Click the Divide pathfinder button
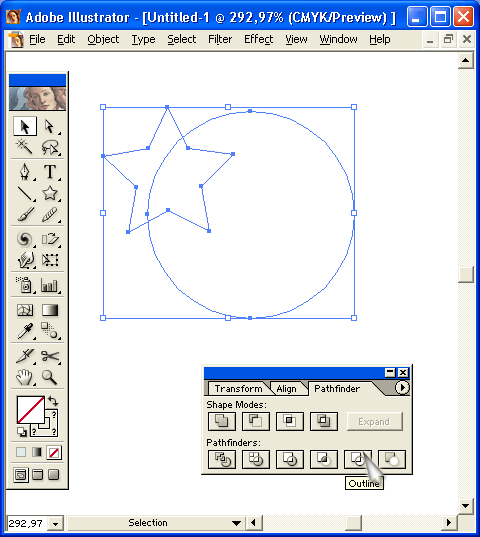480x537 pixels. (x=222, y=459)
